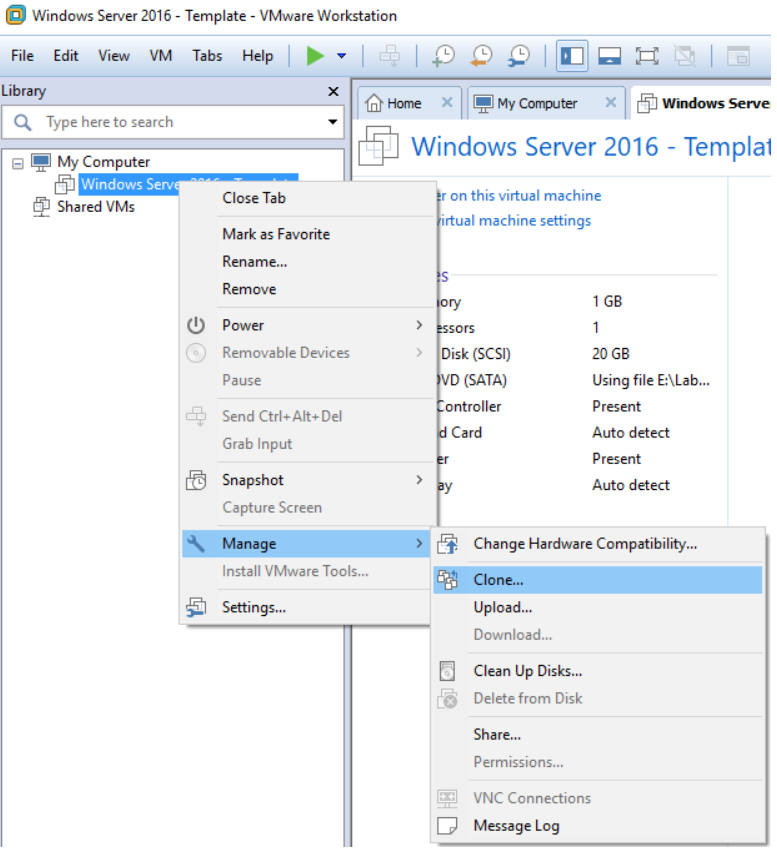Choose Change Hardware Compatibility...

597,544
